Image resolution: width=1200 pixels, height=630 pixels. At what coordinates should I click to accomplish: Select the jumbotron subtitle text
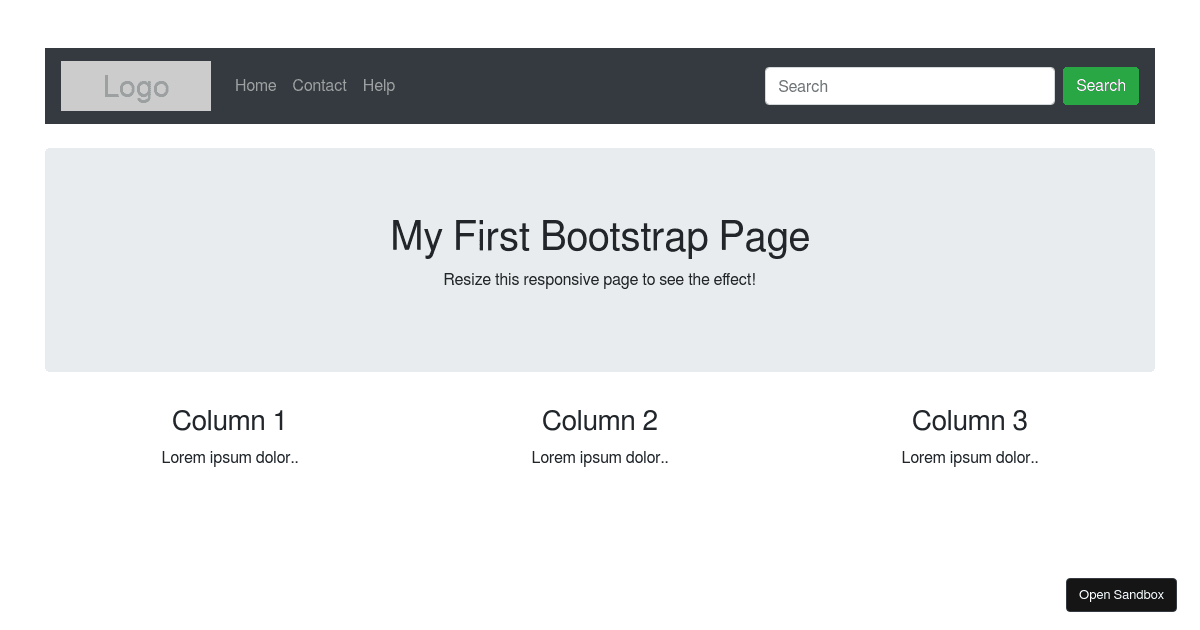click(599, 279)
